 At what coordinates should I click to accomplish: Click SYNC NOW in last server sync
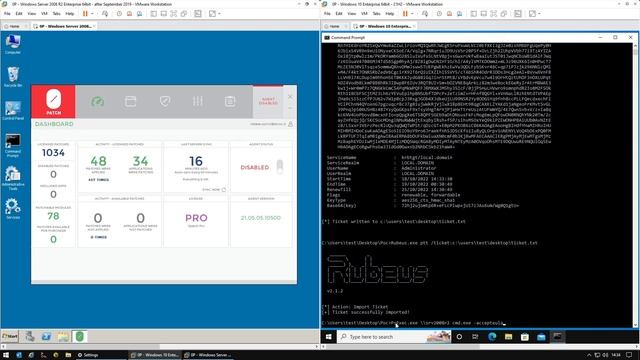pos(213,189)
